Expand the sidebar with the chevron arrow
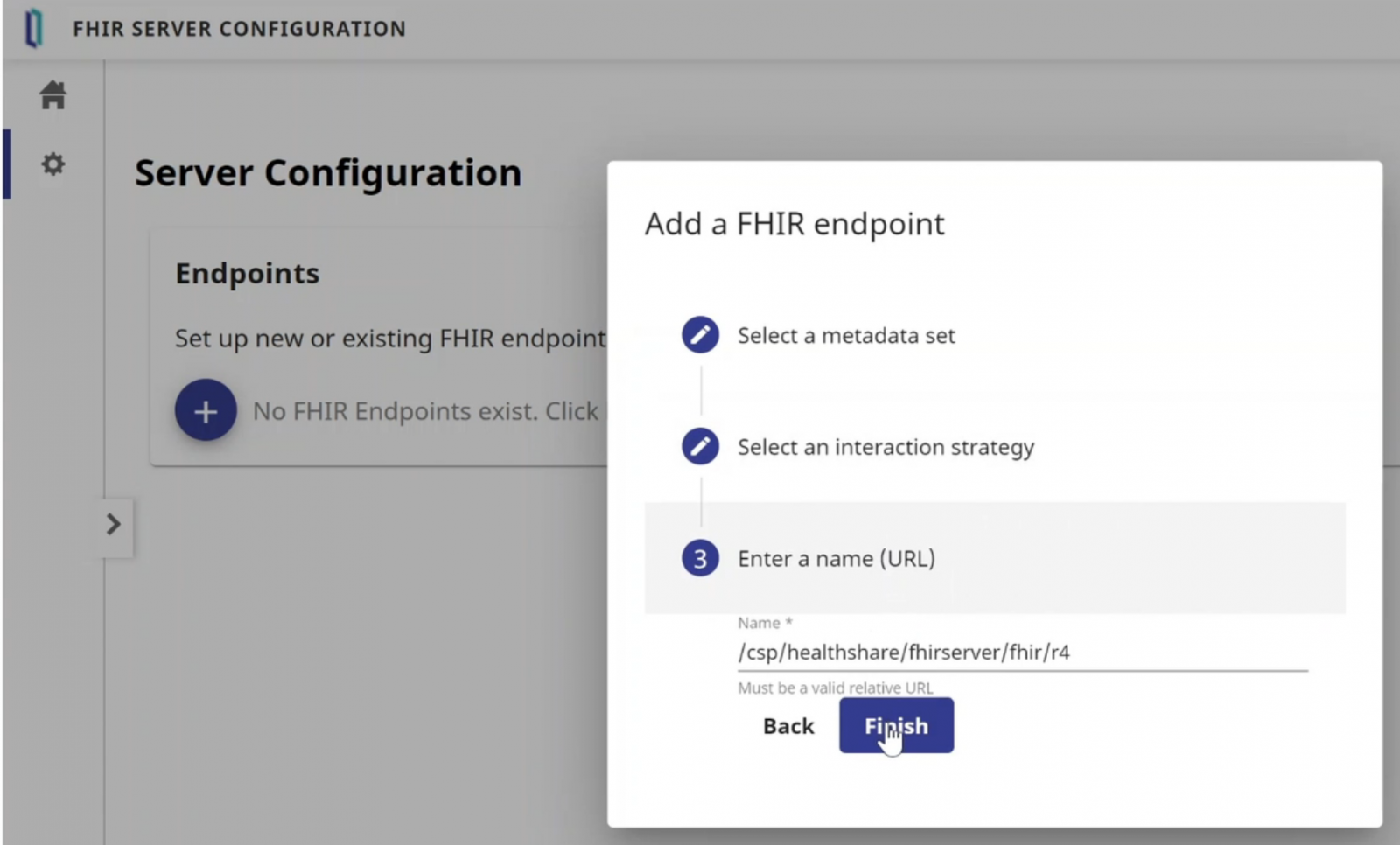1400x845 pixels. click(x=114, y=525)
